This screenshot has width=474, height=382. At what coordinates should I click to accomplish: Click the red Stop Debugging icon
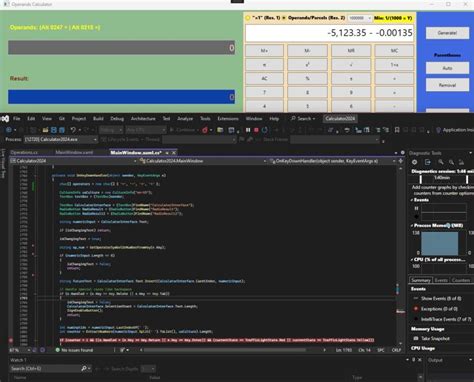[x=256, y=130]
